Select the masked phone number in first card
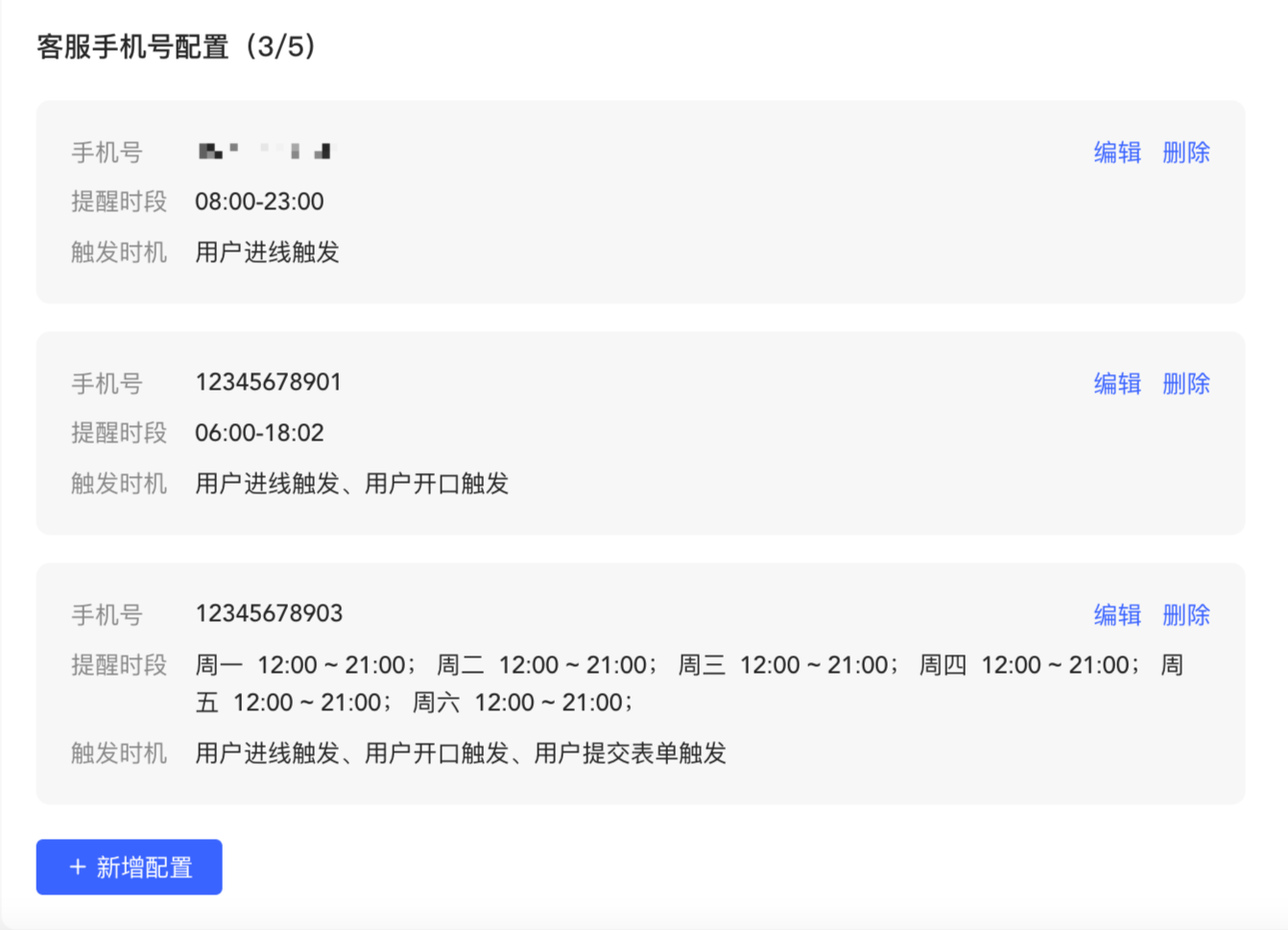 coord(265,150)
